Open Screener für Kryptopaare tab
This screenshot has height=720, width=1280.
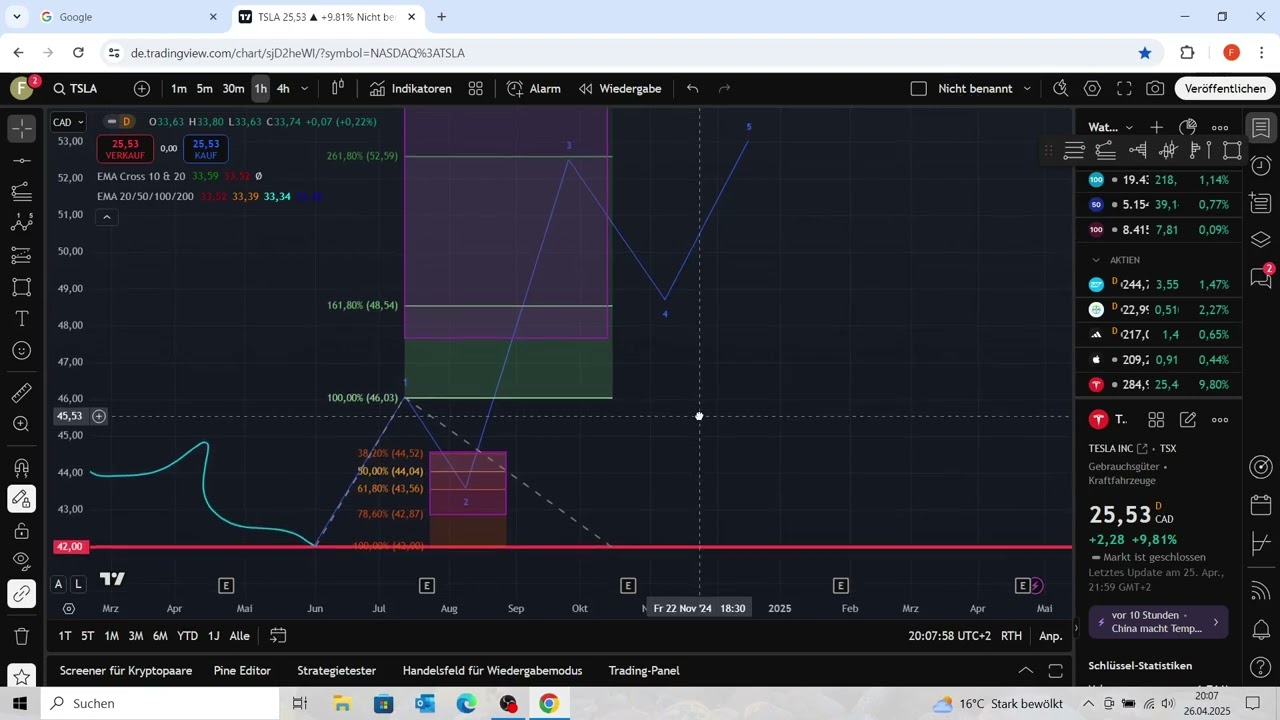126,671
